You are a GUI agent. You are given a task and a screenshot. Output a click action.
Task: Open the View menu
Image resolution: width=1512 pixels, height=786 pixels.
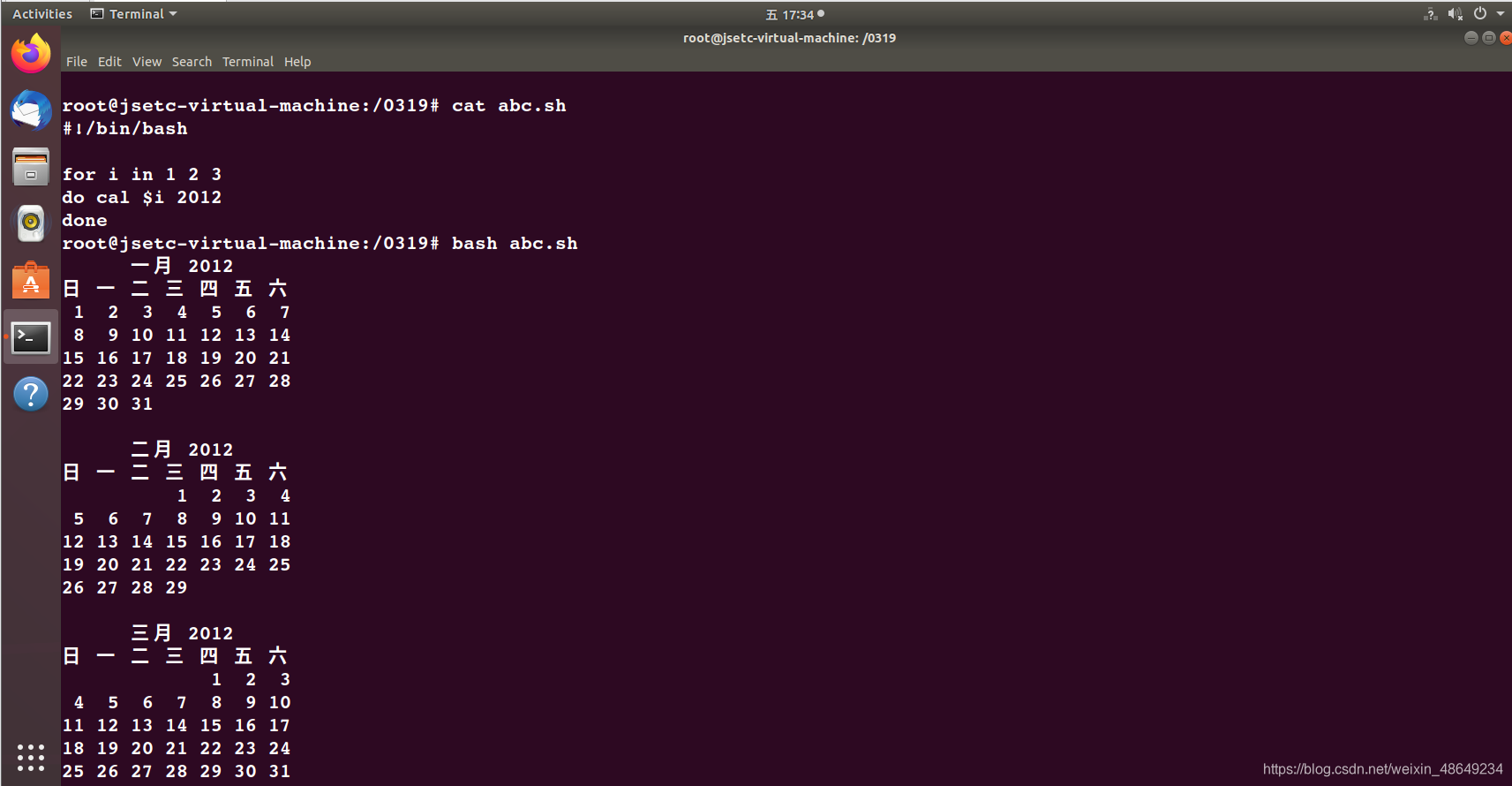pyautogui.click(x=147, y=62)
